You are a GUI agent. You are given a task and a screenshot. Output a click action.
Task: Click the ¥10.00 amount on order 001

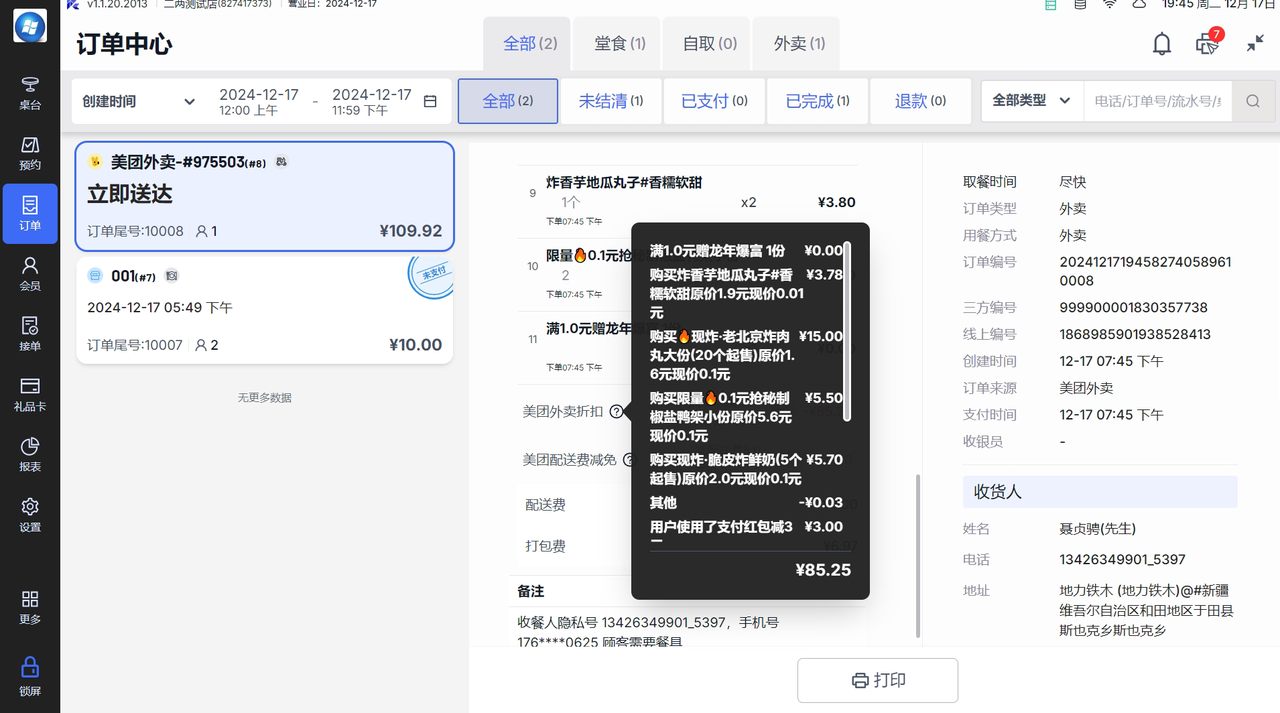point(415,345)
